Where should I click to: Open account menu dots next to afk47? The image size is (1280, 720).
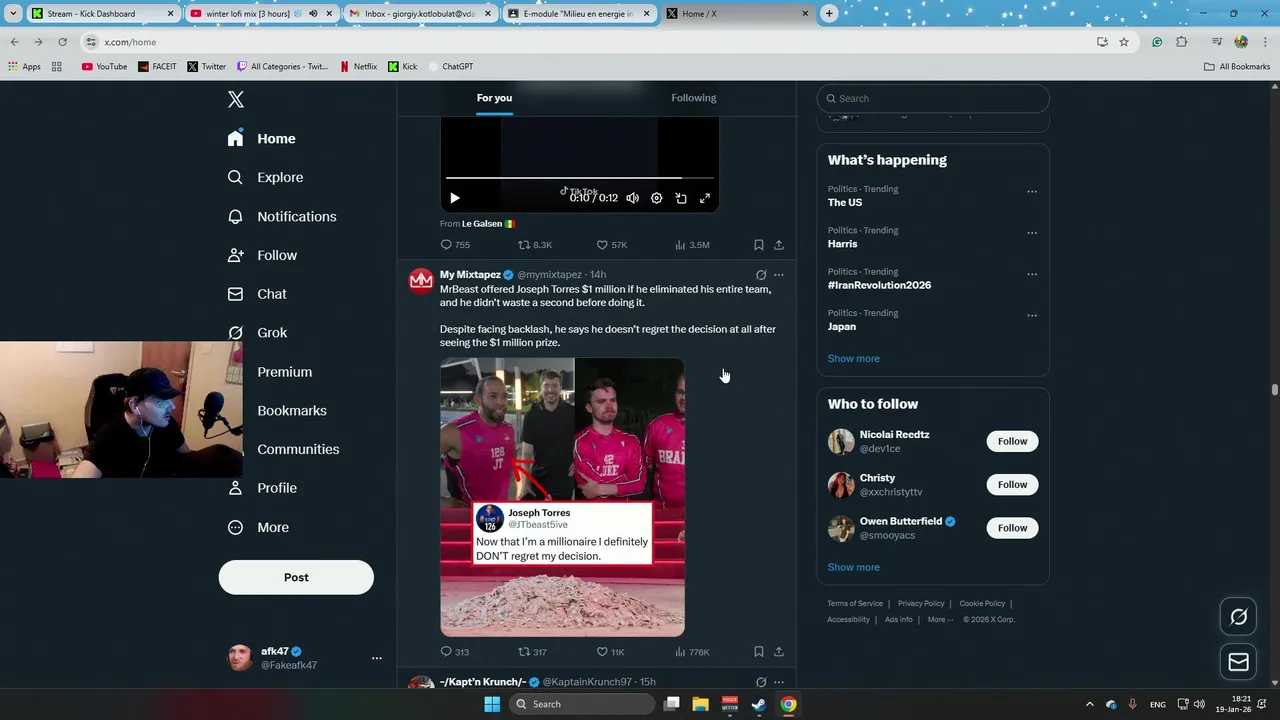coord(377,658)
